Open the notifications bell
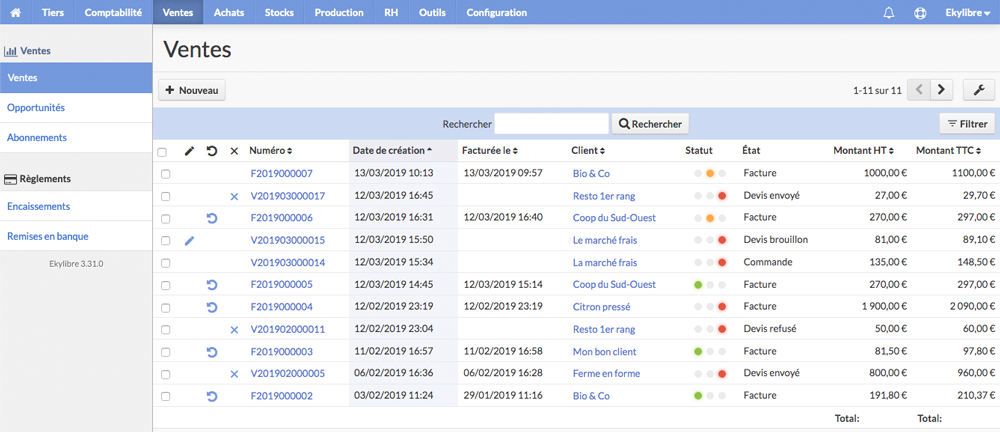The image size is (1000, 432). click(889, 13)
